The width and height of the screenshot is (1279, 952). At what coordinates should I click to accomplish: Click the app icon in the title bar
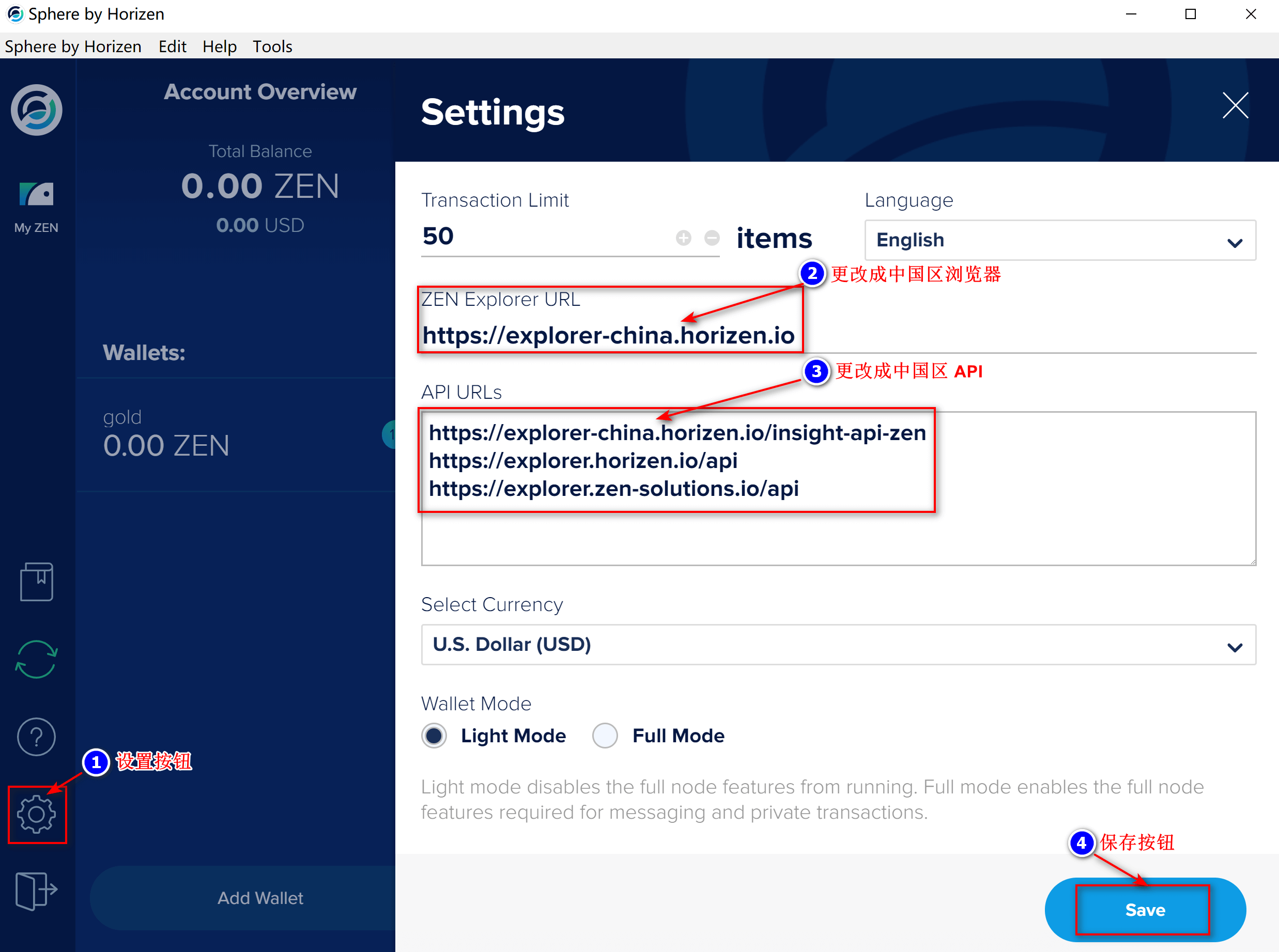(15, 14)
